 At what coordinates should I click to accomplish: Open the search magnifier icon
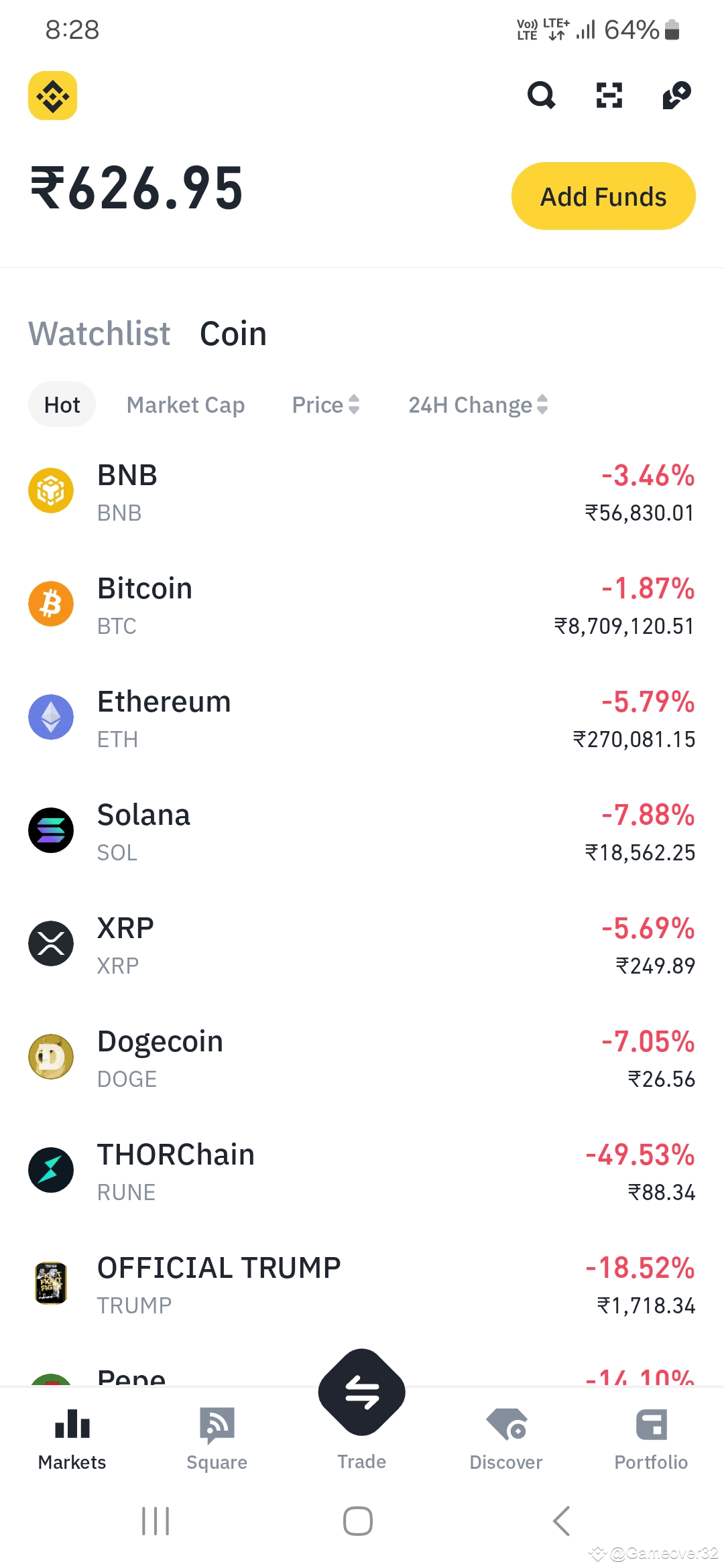click(x=541, y=95)
